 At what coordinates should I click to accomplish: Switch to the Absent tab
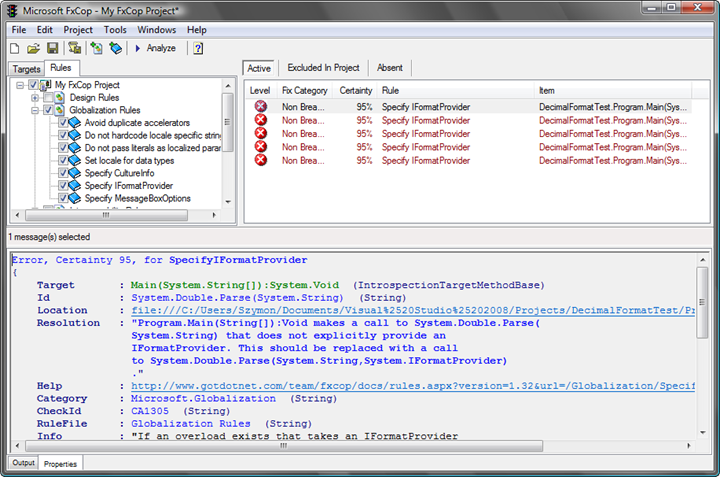point(390,68)
